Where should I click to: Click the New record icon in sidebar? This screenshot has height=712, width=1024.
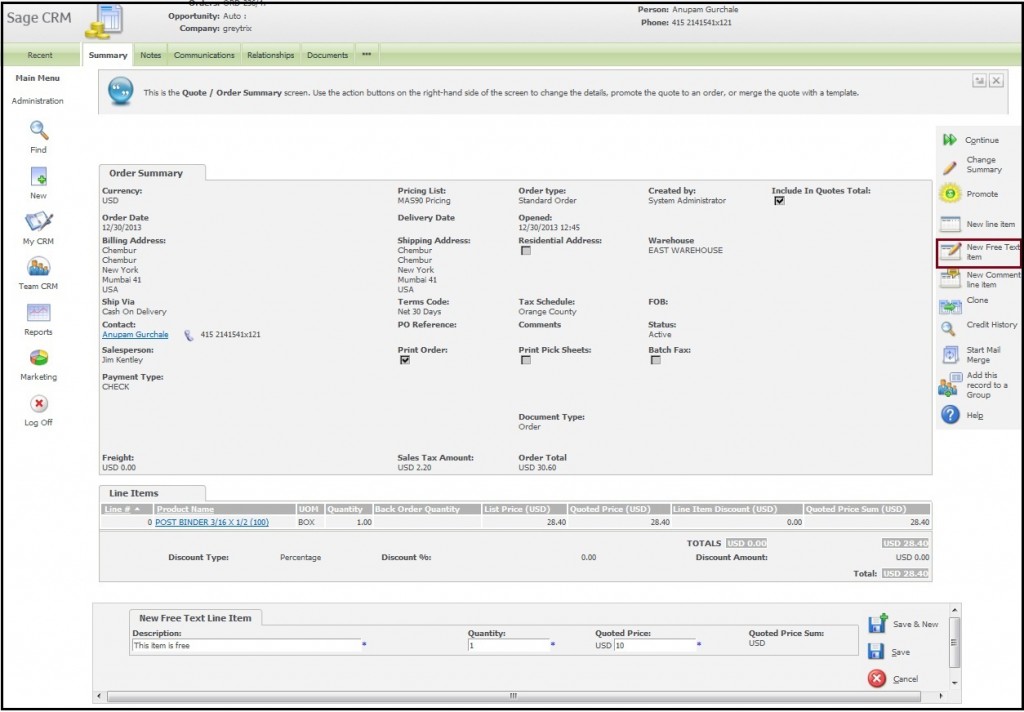click(x=39, y=176)
